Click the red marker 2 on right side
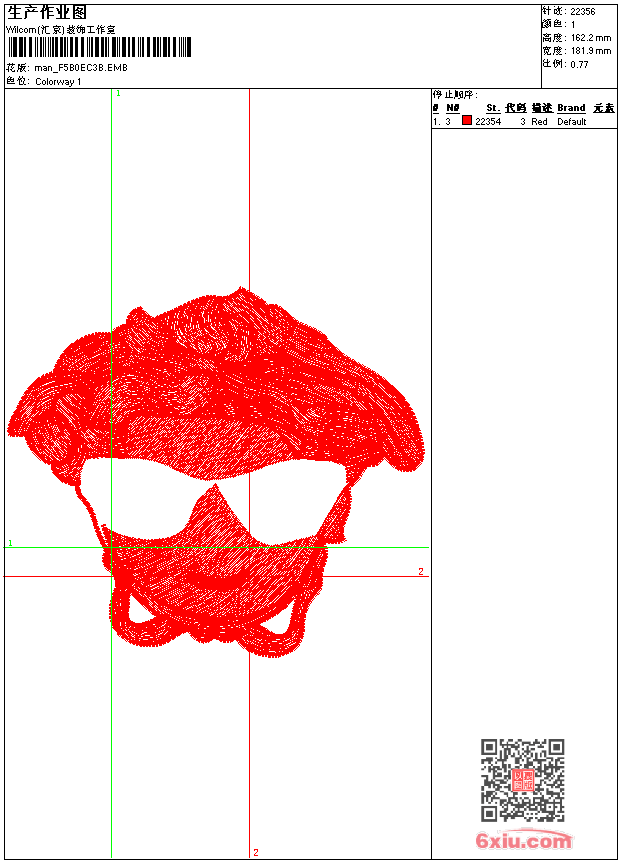Screen dimensions: 620x860 pos(421,572)
